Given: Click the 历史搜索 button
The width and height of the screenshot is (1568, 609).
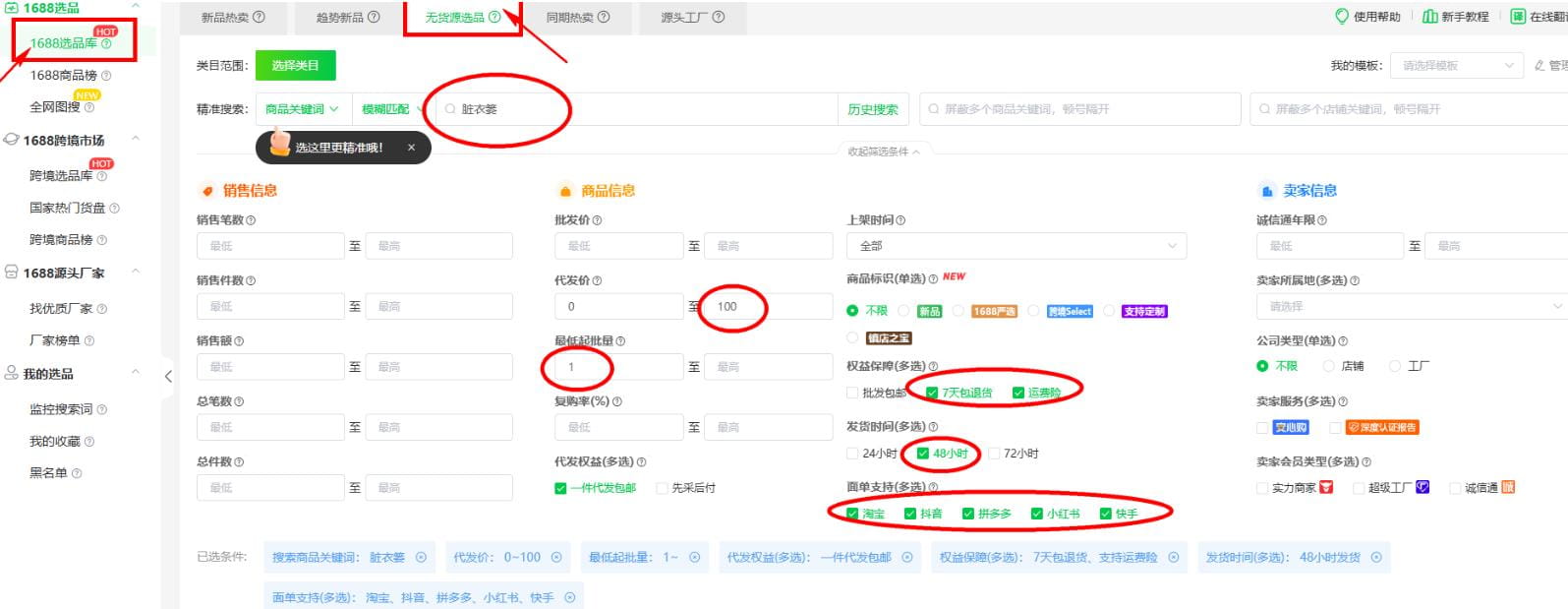Looking at the screenshot, I should click(873, 109).
